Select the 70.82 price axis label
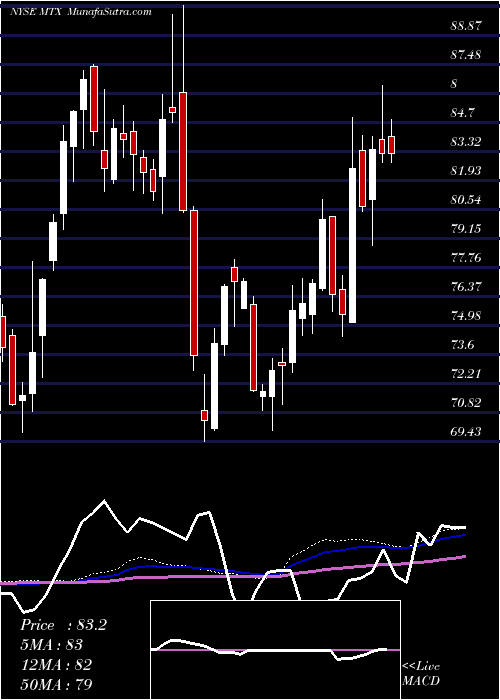This screenshot has height=700, width=500. point(466,403)
